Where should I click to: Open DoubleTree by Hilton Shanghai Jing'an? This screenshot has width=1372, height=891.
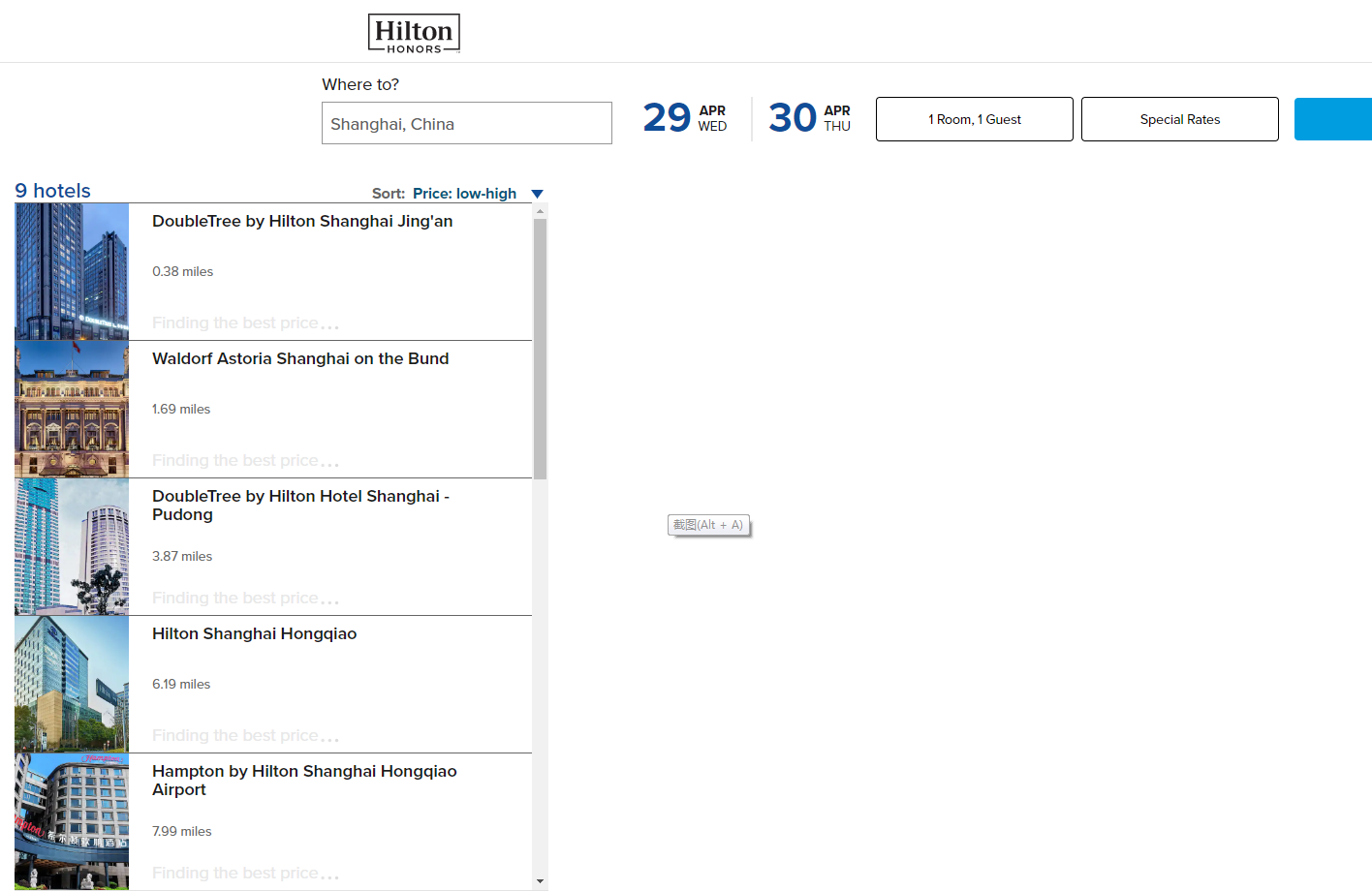point(302,221)
